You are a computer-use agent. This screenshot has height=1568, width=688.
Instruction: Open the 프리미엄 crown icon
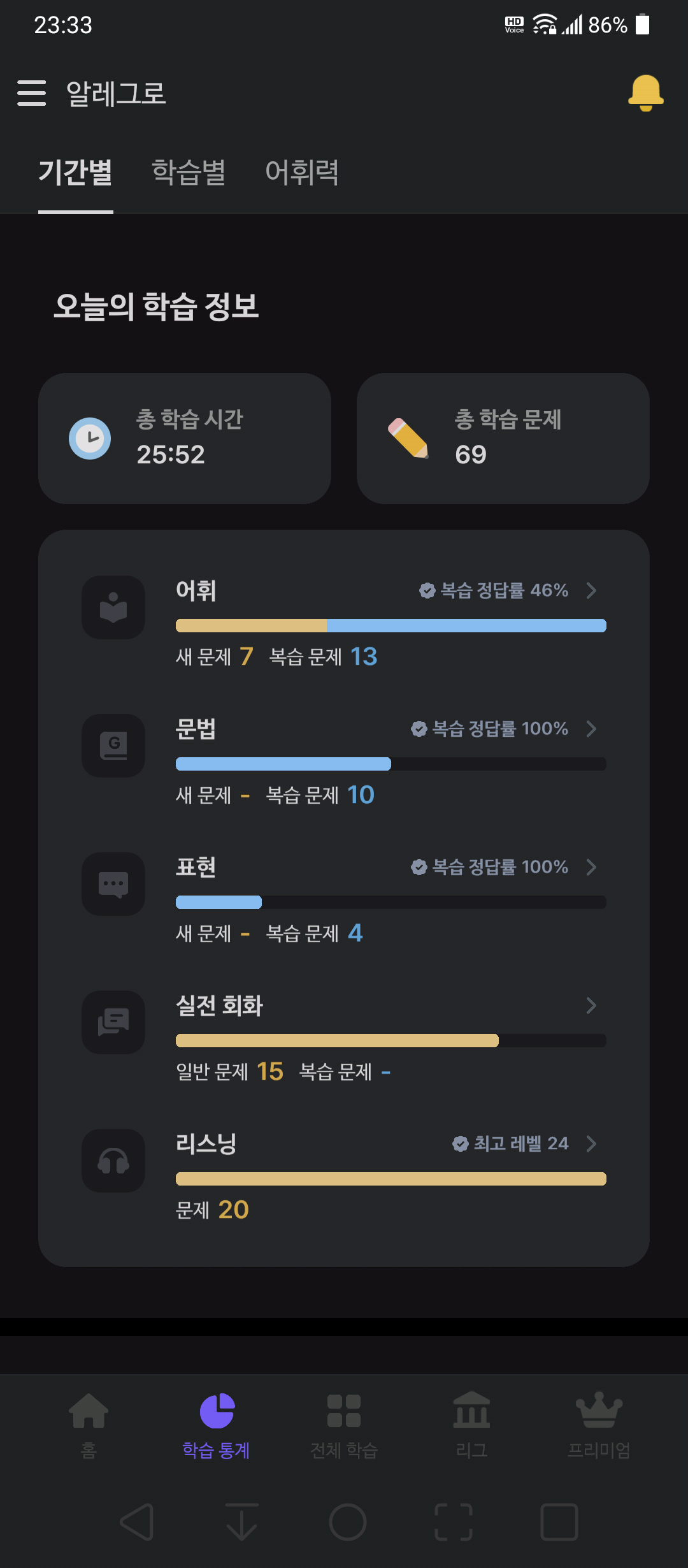tap(599, 1410)
